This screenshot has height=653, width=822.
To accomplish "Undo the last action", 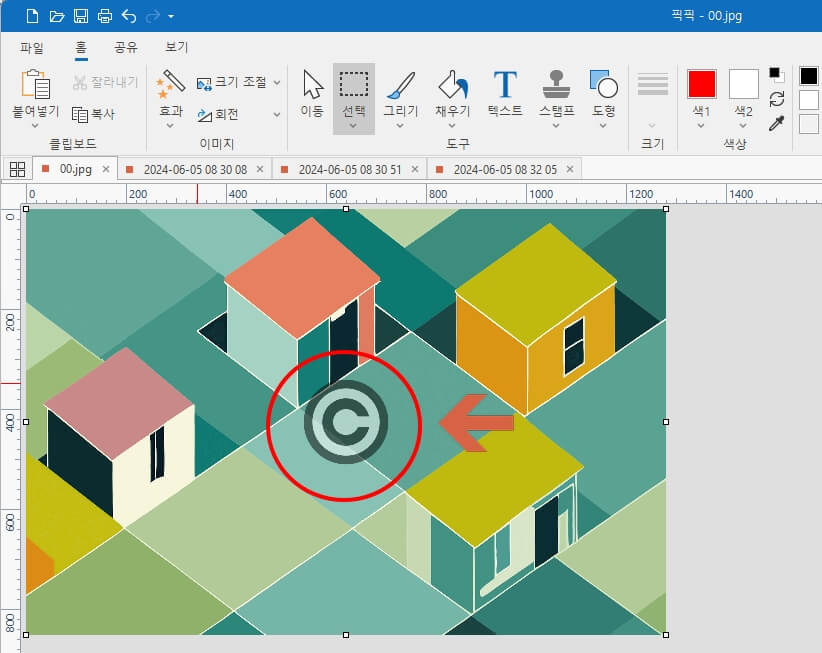I will click(x=129, y=16).
